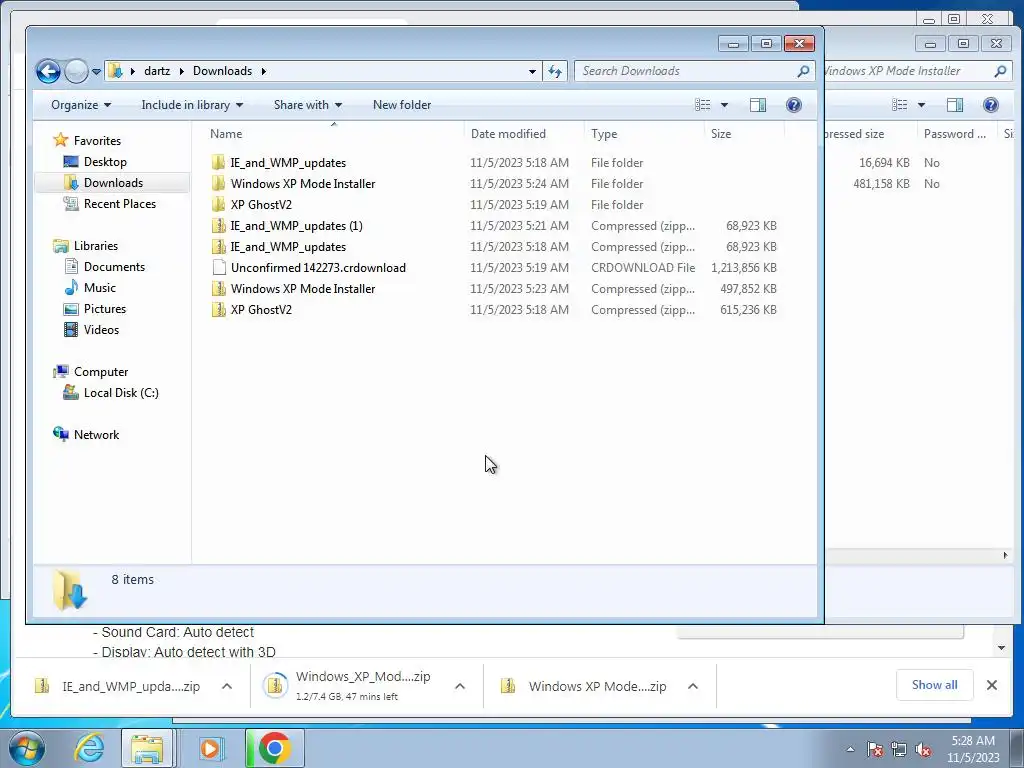Expand arrow after Downloads in breadcrumb
The image size is (1024, 768).
(x=264, y=71)
